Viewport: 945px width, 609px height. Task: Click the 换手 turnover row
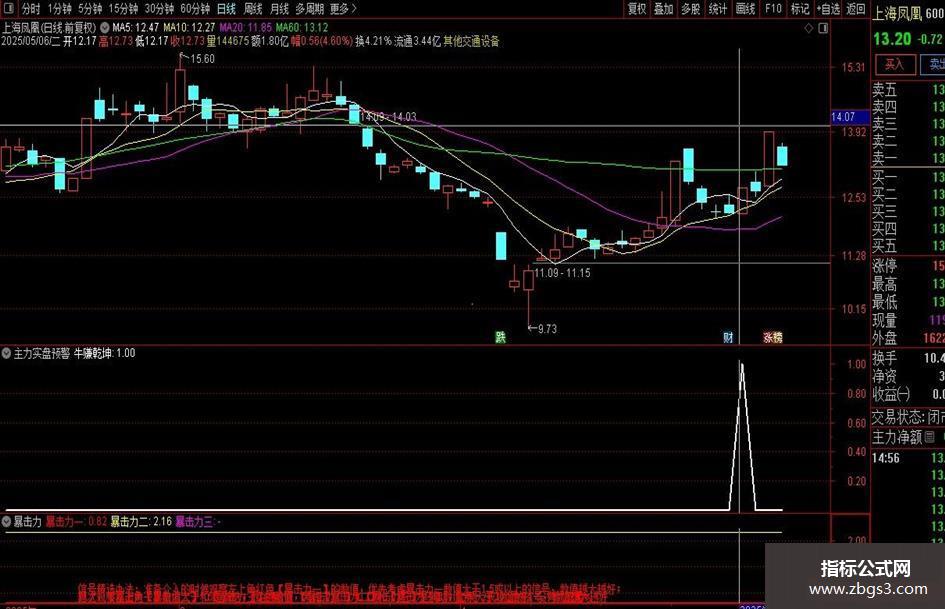pyautogui.click(x=909, y=358)
